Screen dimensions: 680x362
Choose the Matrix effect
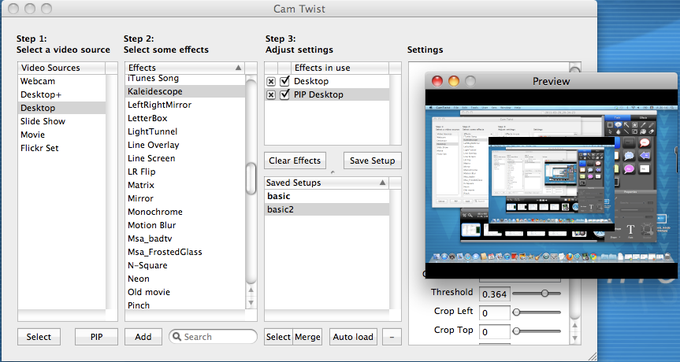185,185
